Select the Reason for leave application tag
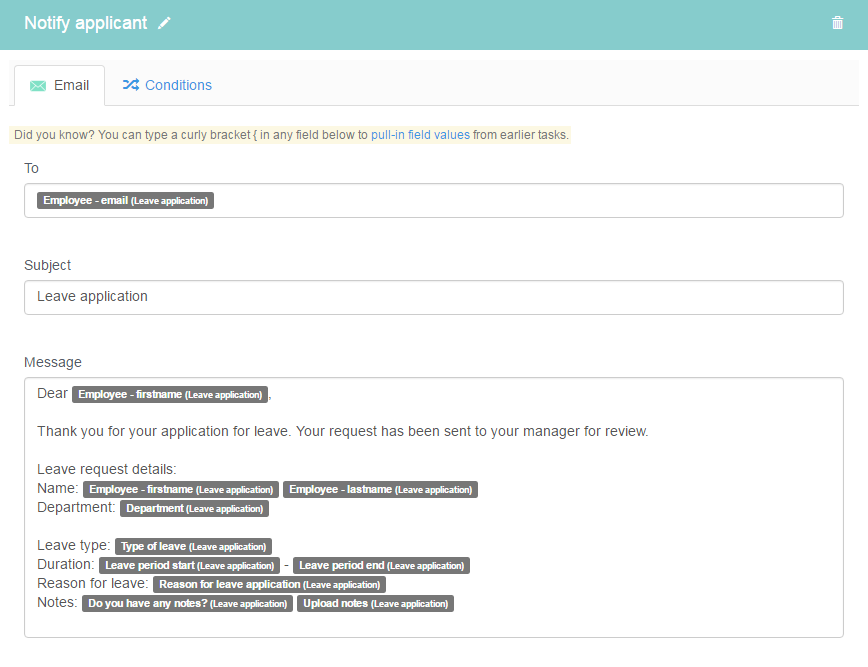Screen dimensions: 868x667 pyautogui.click(x=270, y=584)
